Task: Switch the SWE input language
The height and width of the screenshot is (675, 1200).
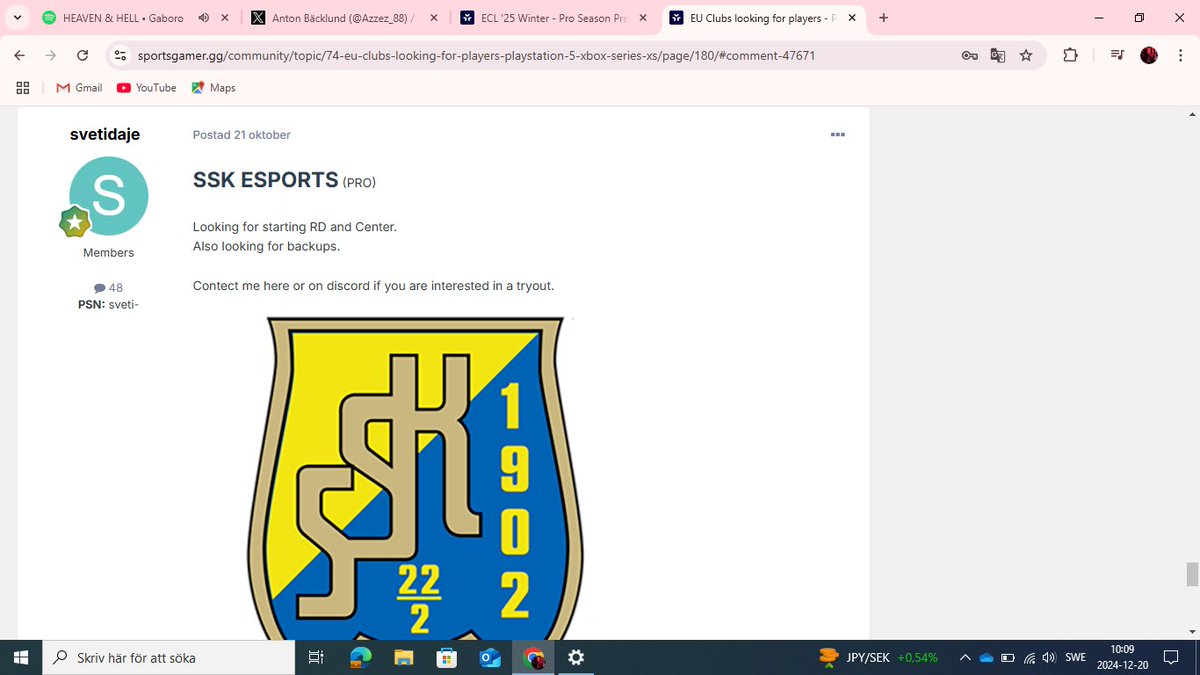Action: (x=1075, y=658)
